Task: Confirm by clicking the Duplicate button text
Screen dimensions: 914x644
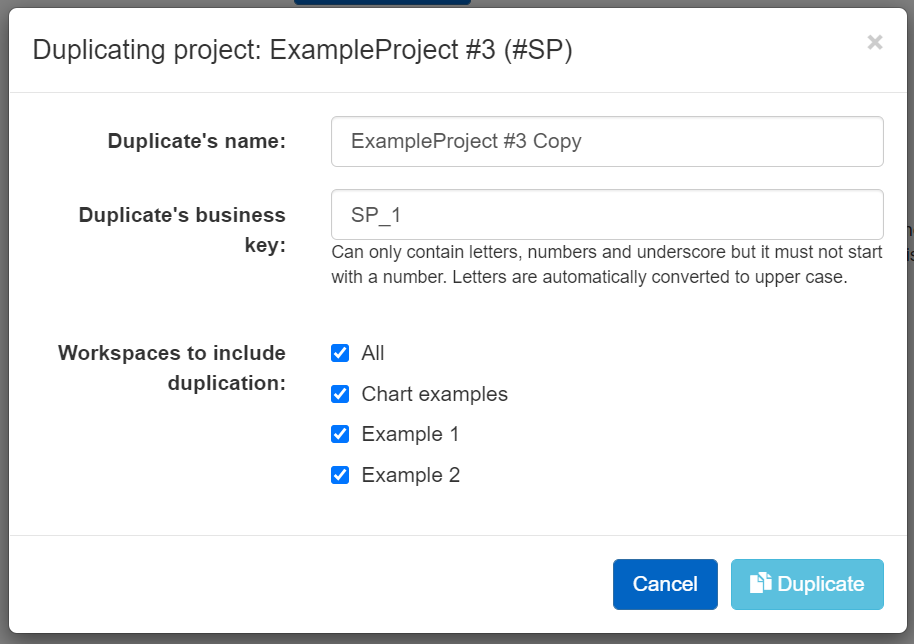Action: tap(820, 584)
